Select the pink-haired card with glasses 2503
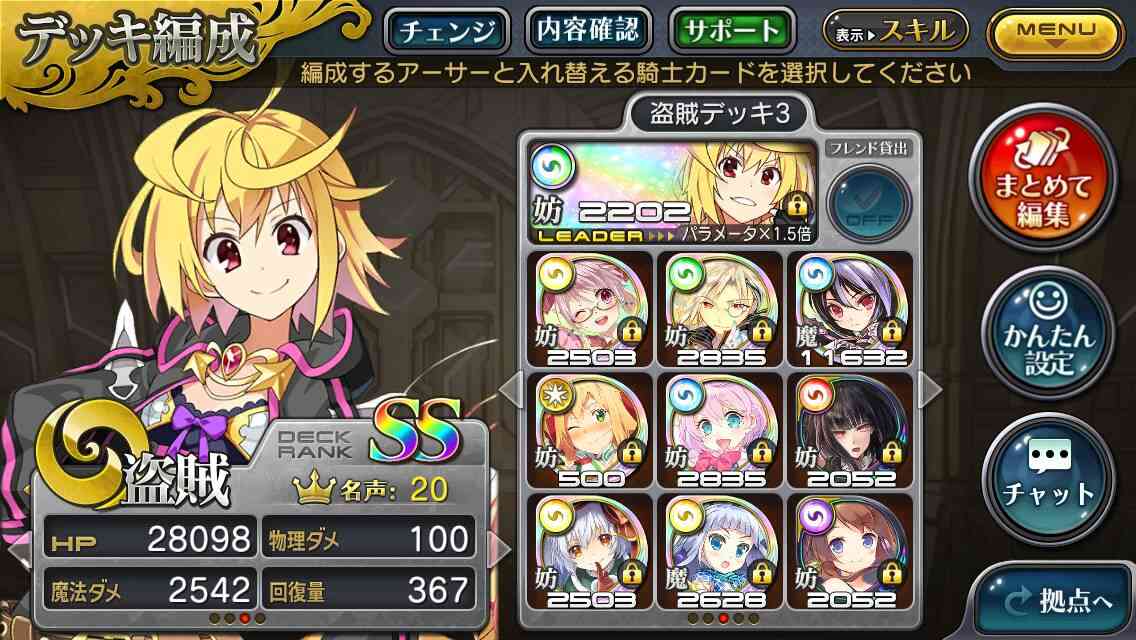 point(590,309)
